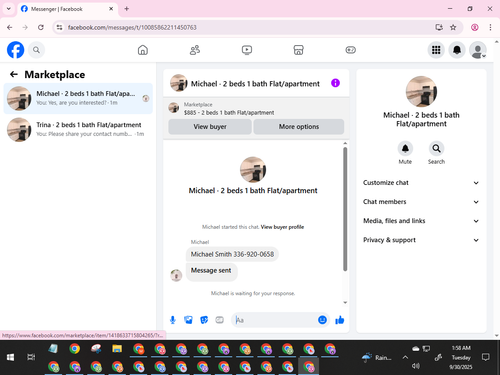Open the Notifications bell
This screenshot has height=375, width=500.
coord(457,50)
